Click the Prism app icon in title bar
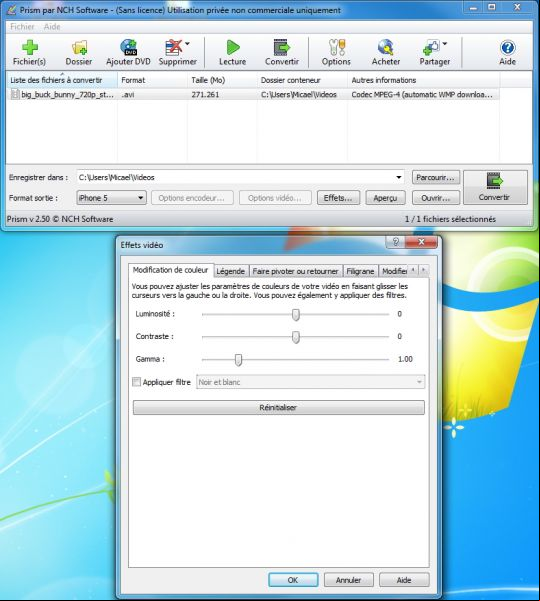 [x=11, y=10]
